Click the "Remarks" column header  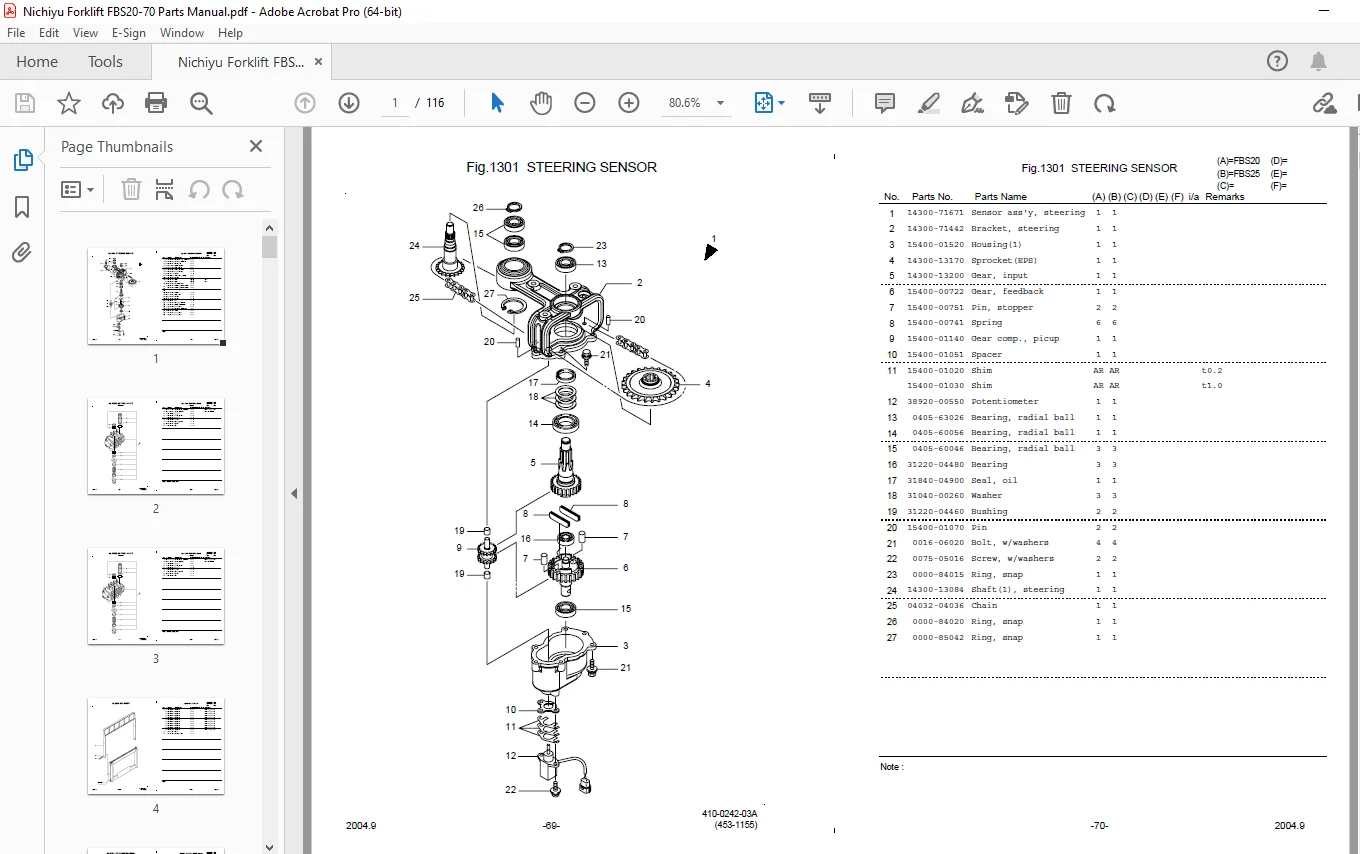pos(1225,197)
